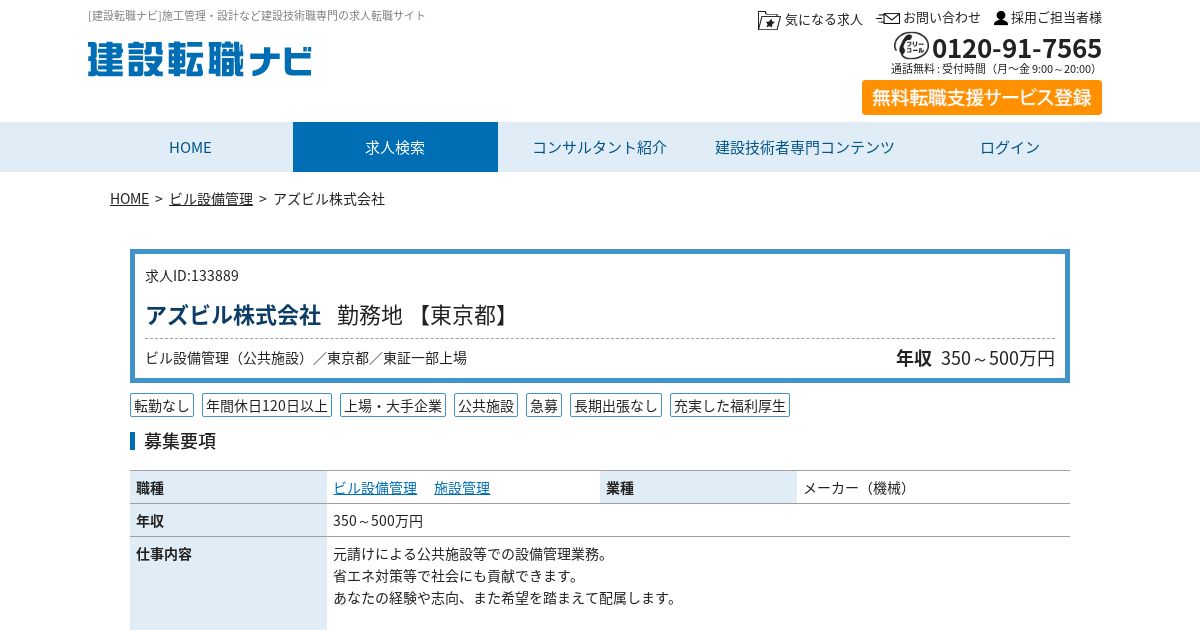Click the 募集要項 section heading
The width and height of the screenshot is (1200, 630).
coord(180,441)
